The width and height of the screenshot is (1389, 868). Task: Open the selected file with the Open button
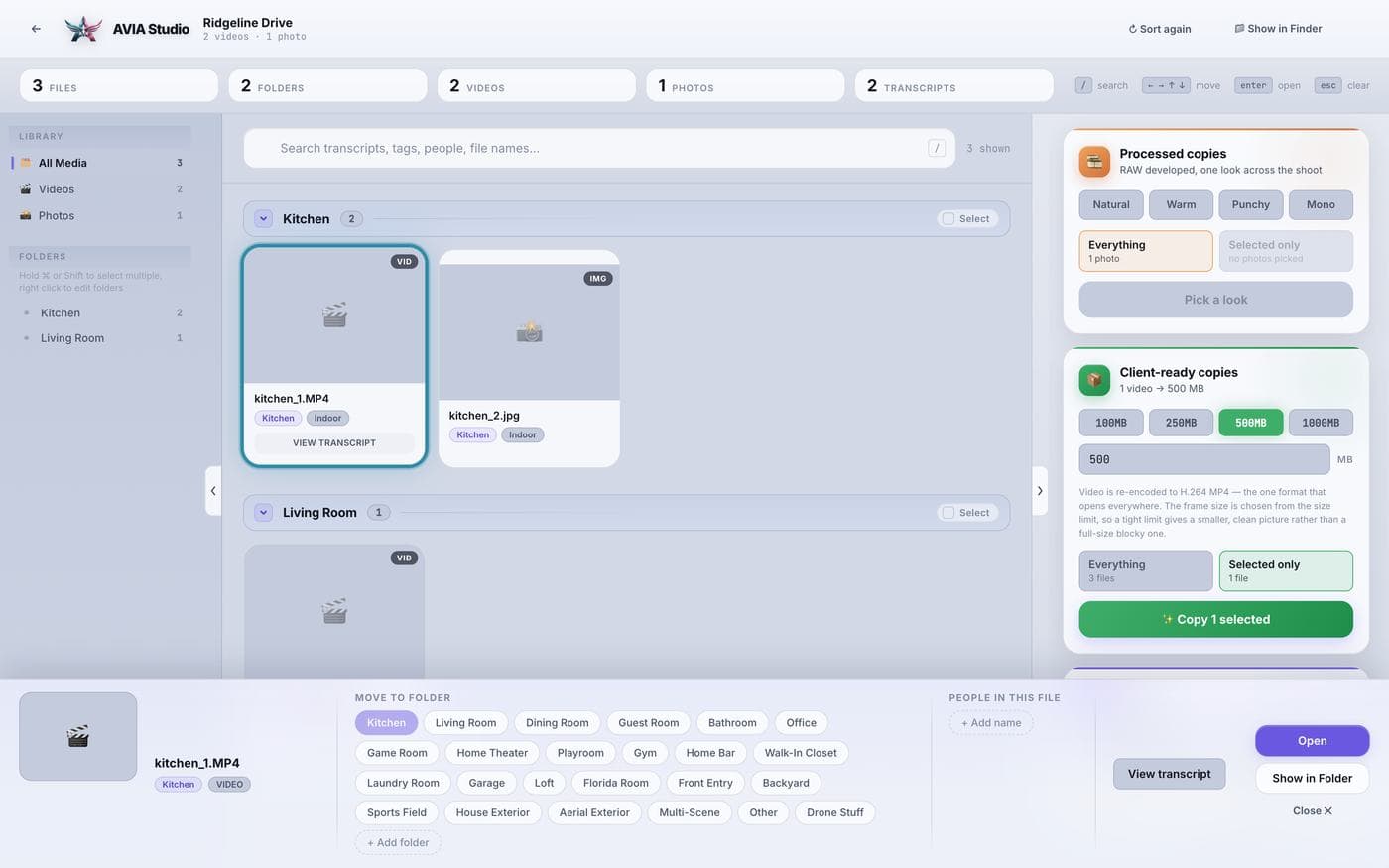click(x=1313, y=741)
